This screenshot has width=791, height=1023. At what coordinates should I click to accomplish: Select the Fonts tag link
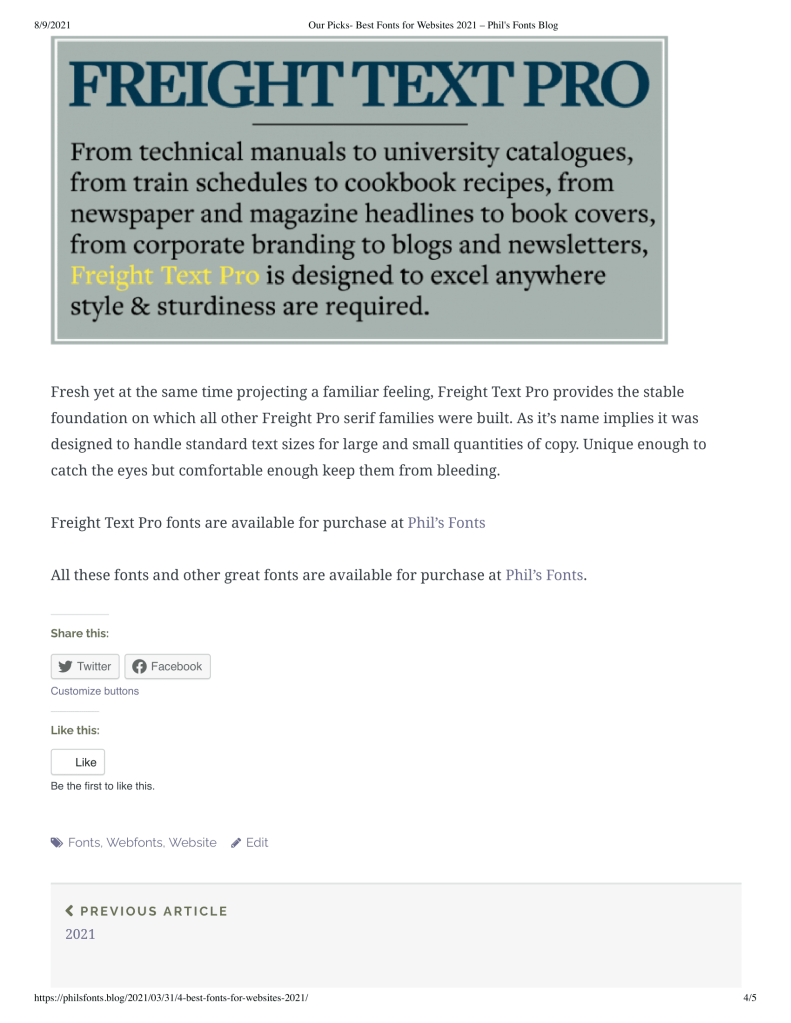pos(84,843)
